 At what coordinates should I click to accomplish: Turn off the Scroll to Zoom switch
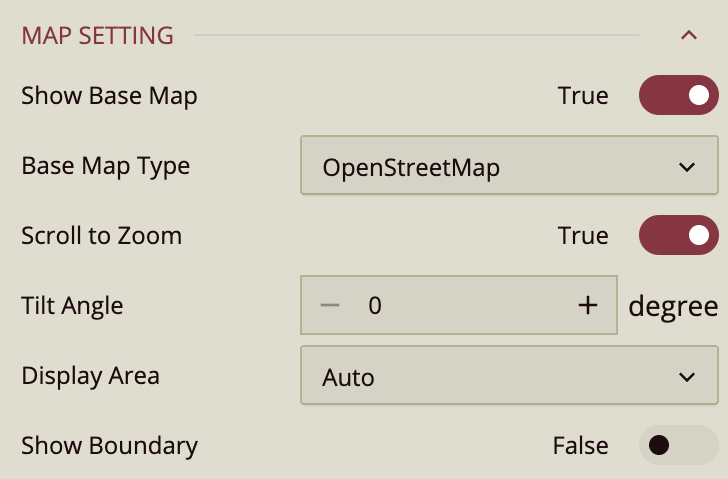click(x=678, y=236)
